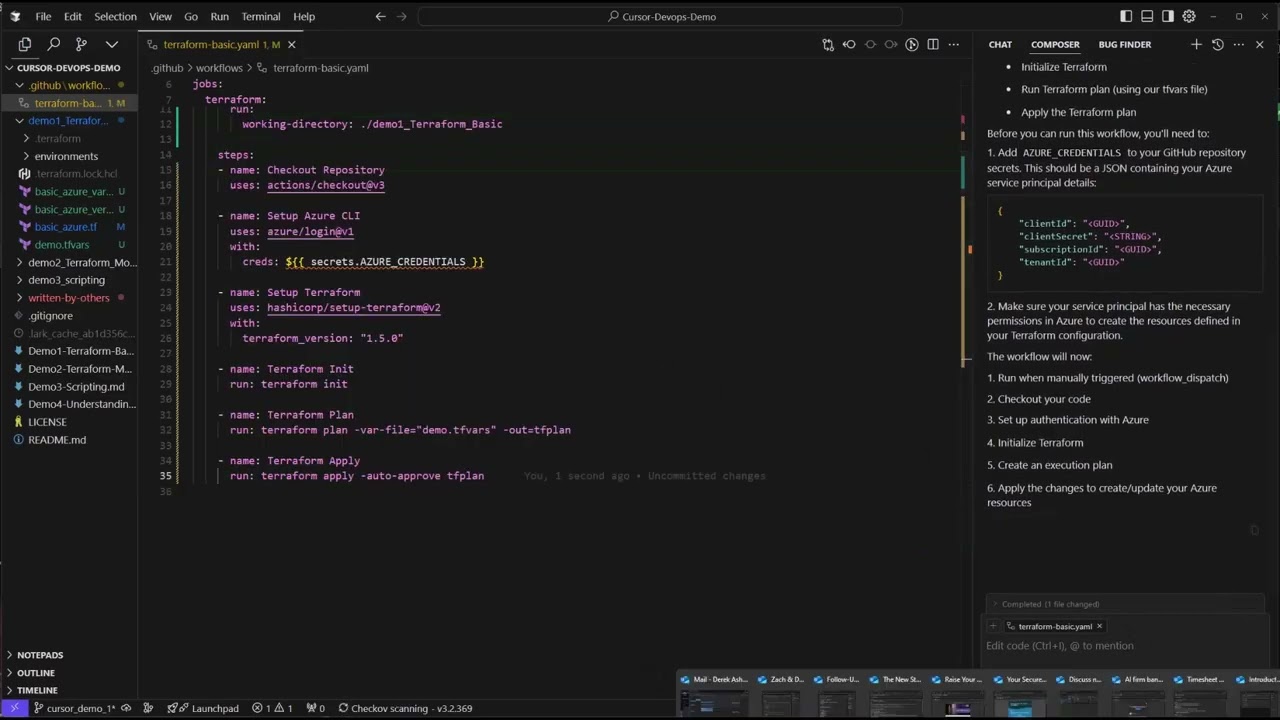Publish changes cloud sync icon
The image size is (1280, 720).
[126, 708]
